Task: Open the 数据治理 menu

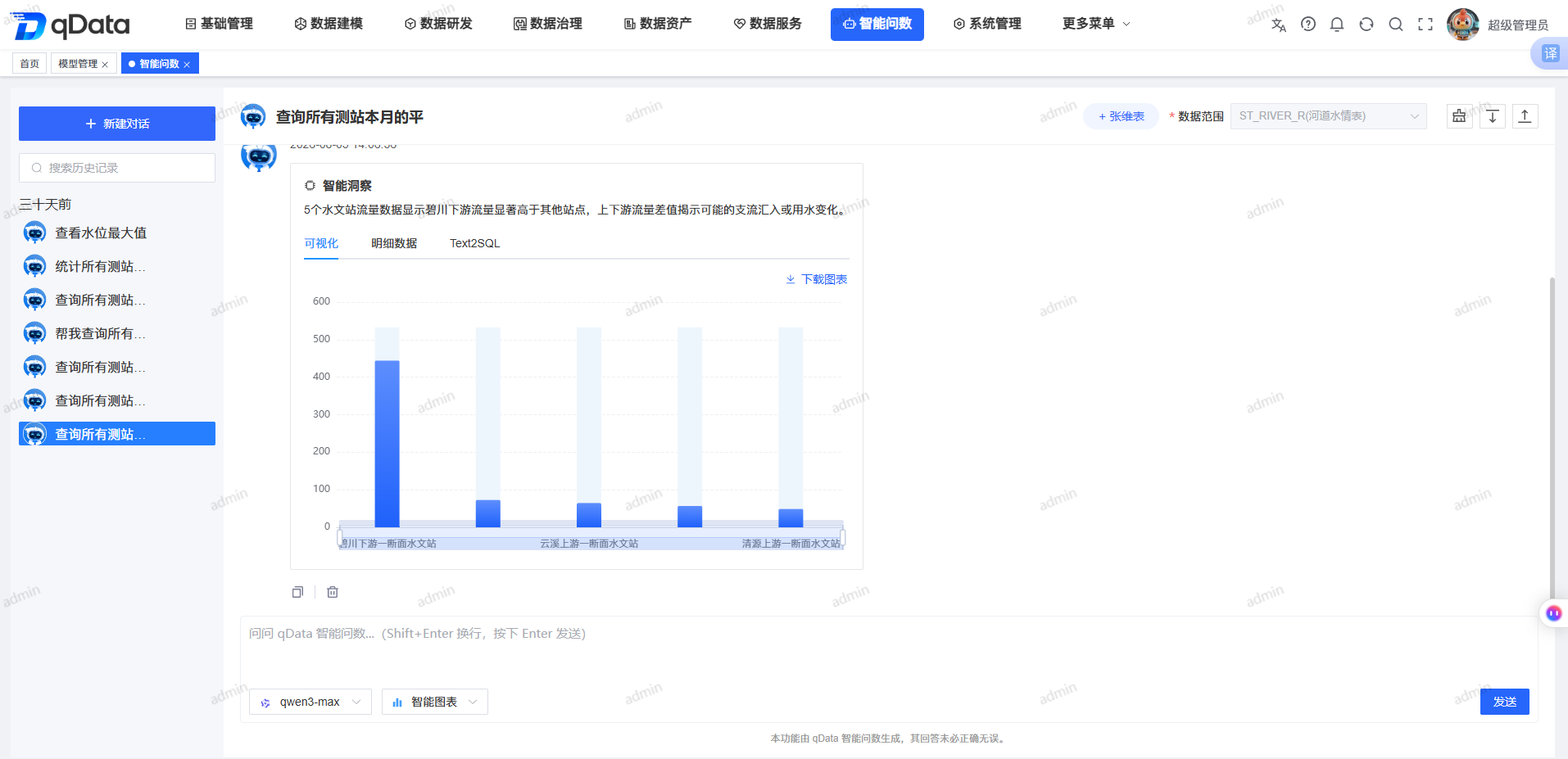Action: pyautogui.click(x=548, y=24)
